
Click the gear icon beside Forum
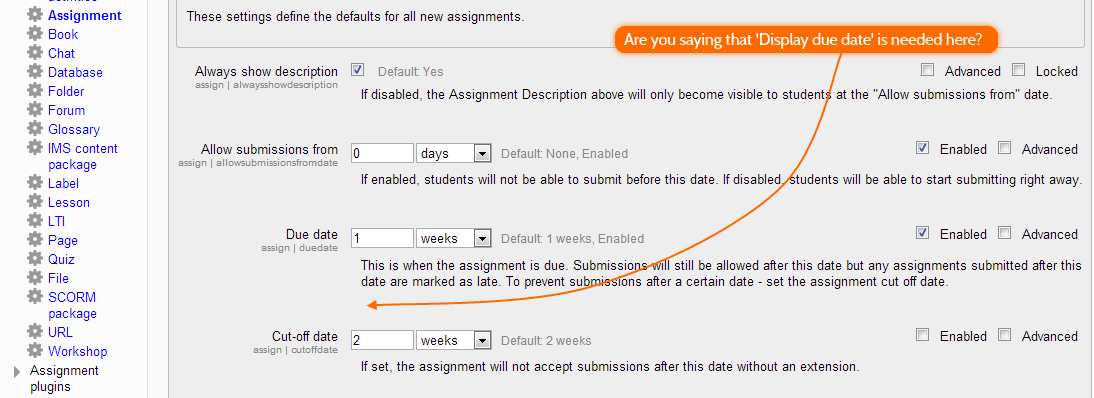[35, 110]
